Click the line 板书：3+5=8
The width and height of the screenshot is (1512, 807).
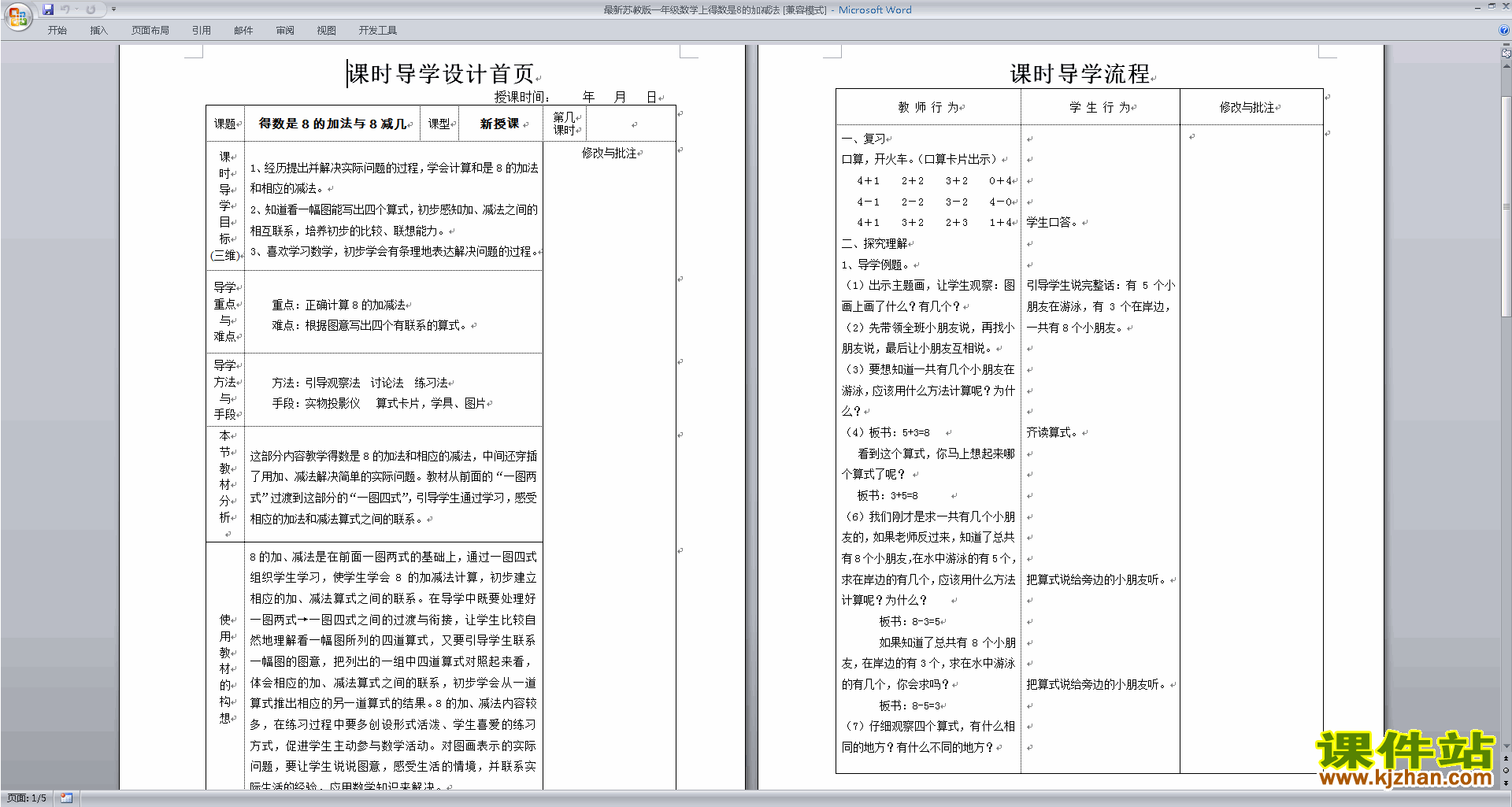[888, 495]
